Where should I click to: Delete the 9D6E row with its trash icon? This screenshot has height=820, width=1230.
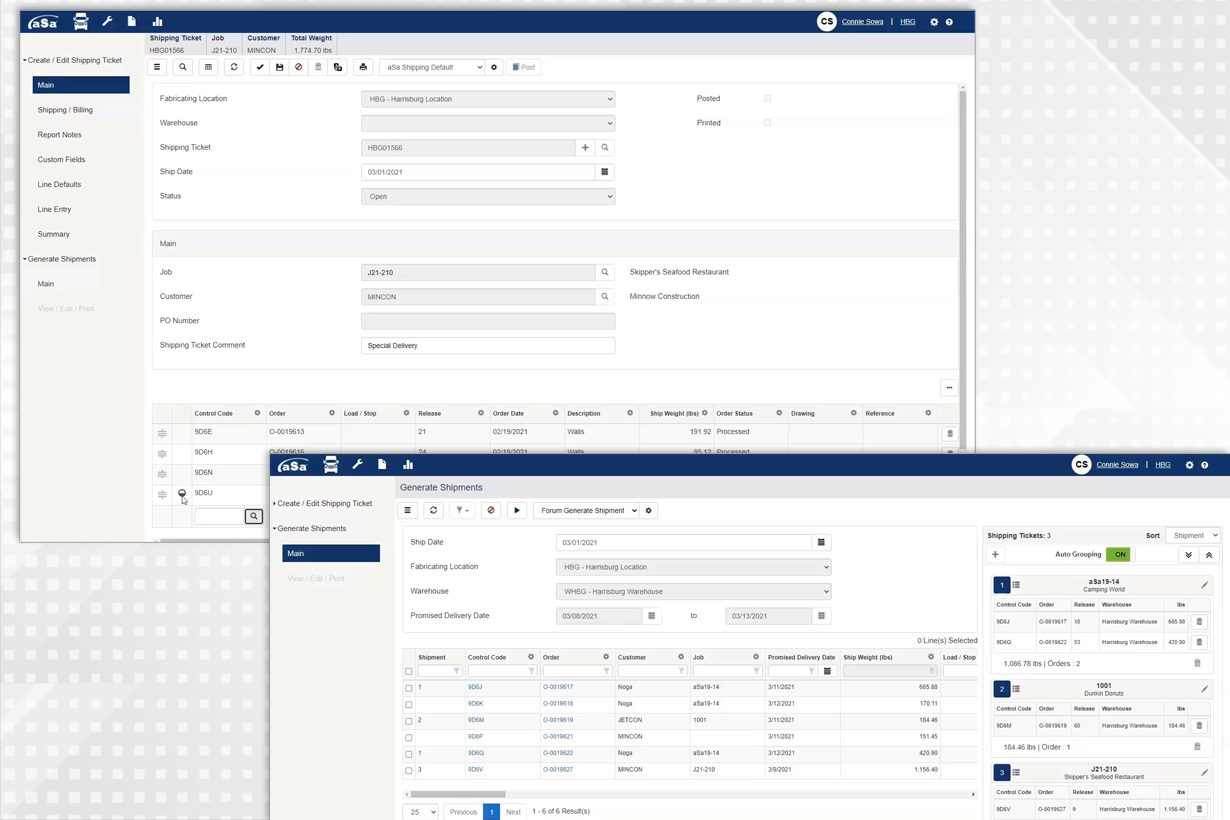click(x=950, y=433)
